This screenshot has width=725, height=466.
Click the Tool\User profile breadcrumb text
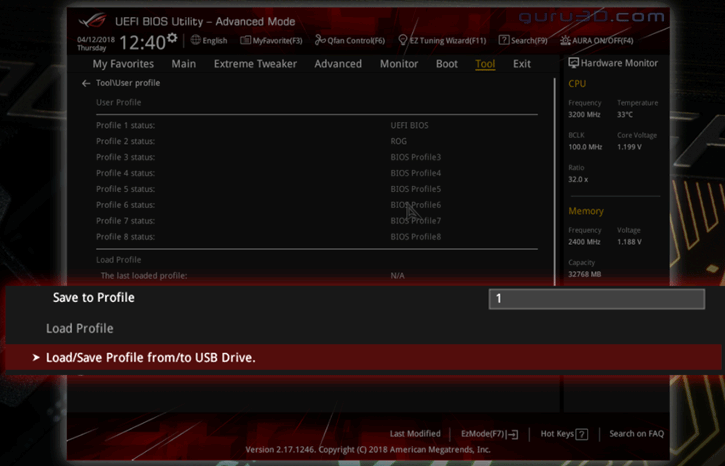coord(128,83)
